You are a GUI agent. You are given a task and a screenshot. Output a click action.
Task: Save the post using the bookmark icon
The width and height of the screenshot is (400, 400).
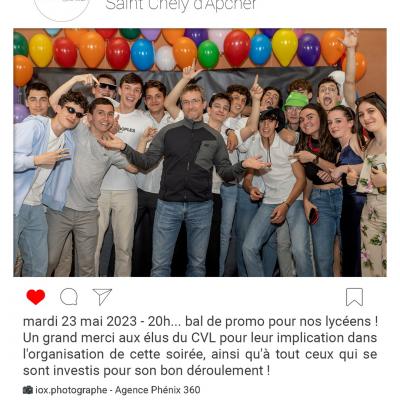coord(354,297)
